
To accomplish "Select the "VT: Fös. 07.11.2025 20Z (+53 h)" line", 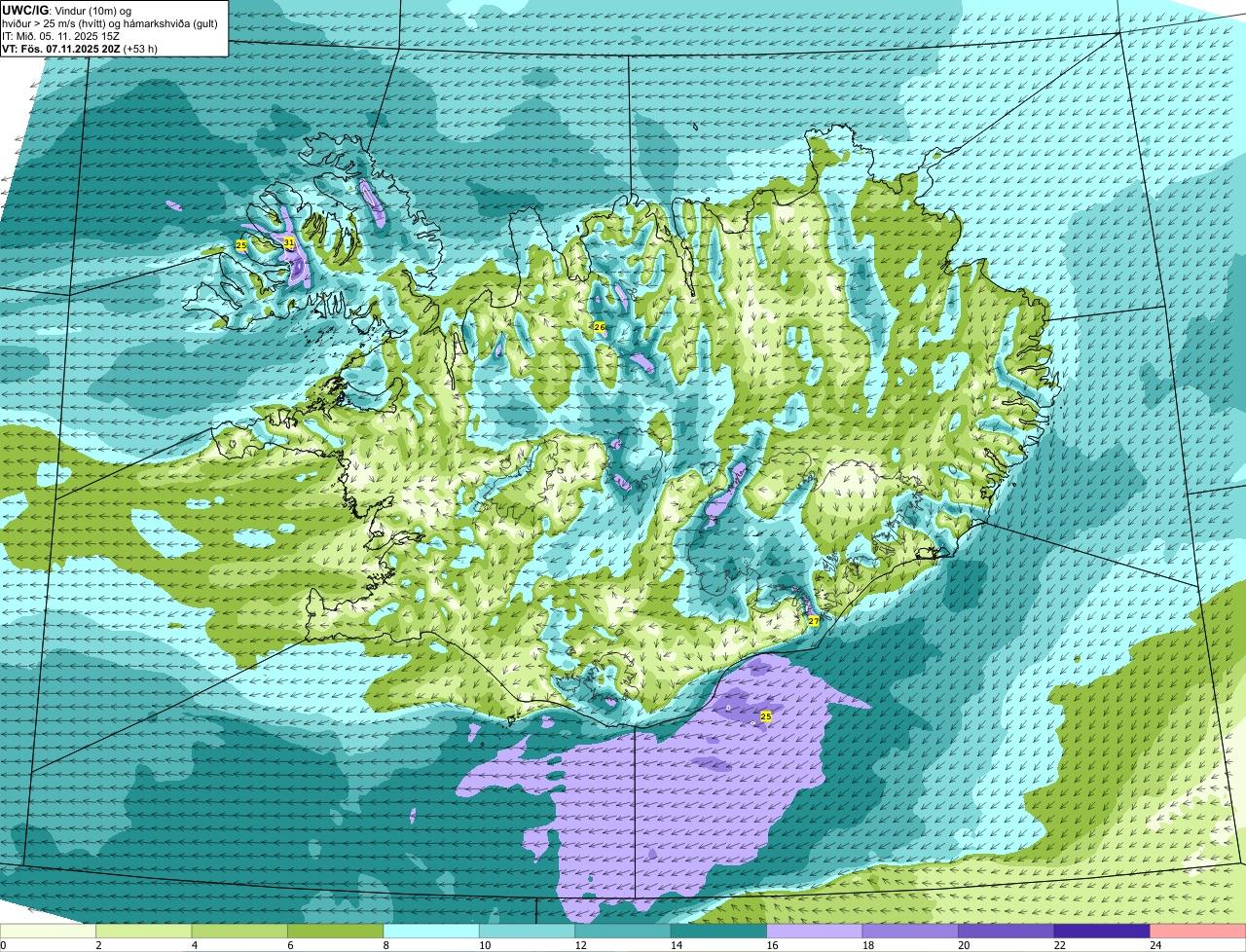I will pyautogui.click(x=80, y=49).
